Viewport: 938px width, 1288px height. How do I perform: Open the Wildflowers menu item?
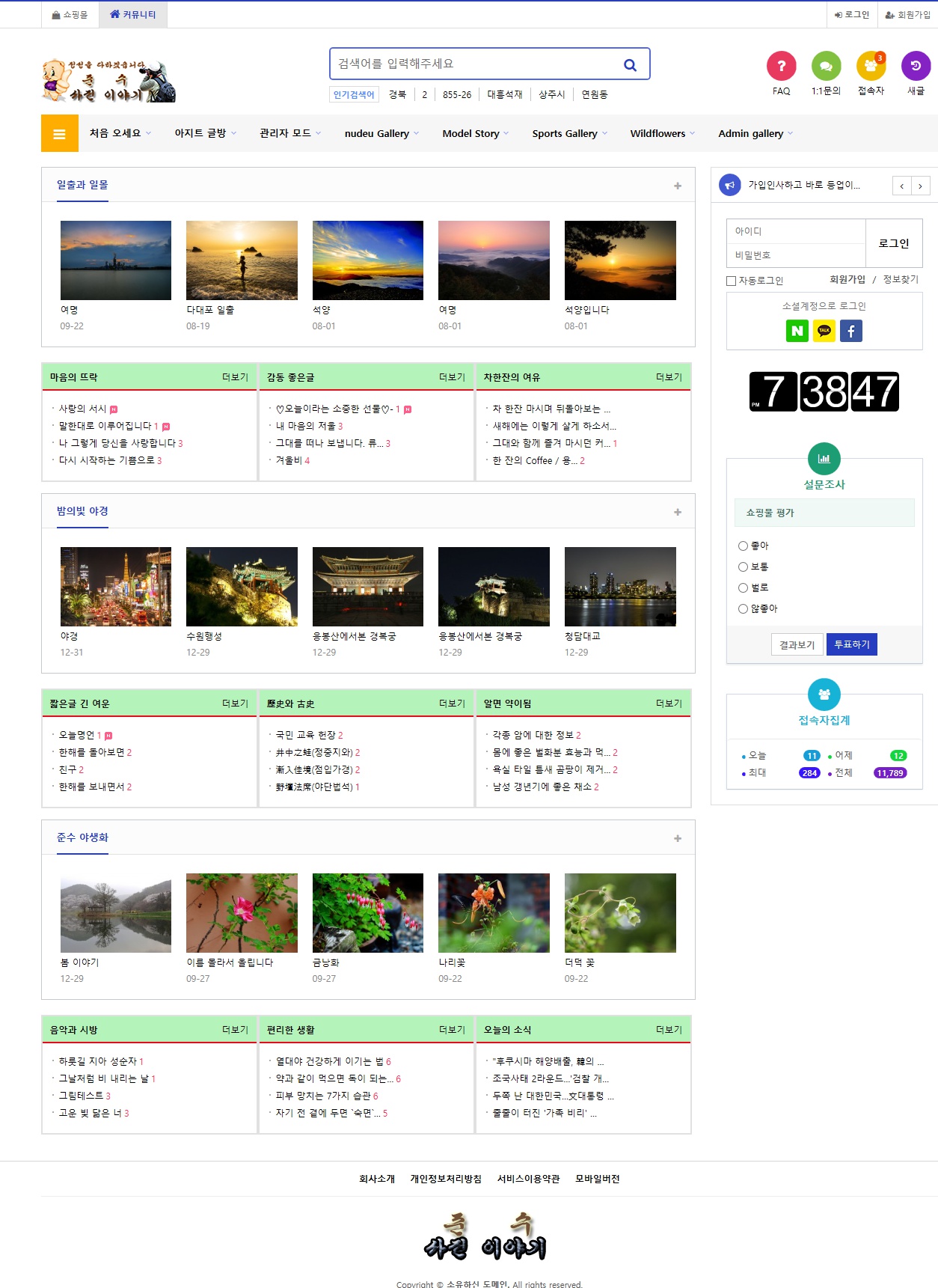point(662,134)
